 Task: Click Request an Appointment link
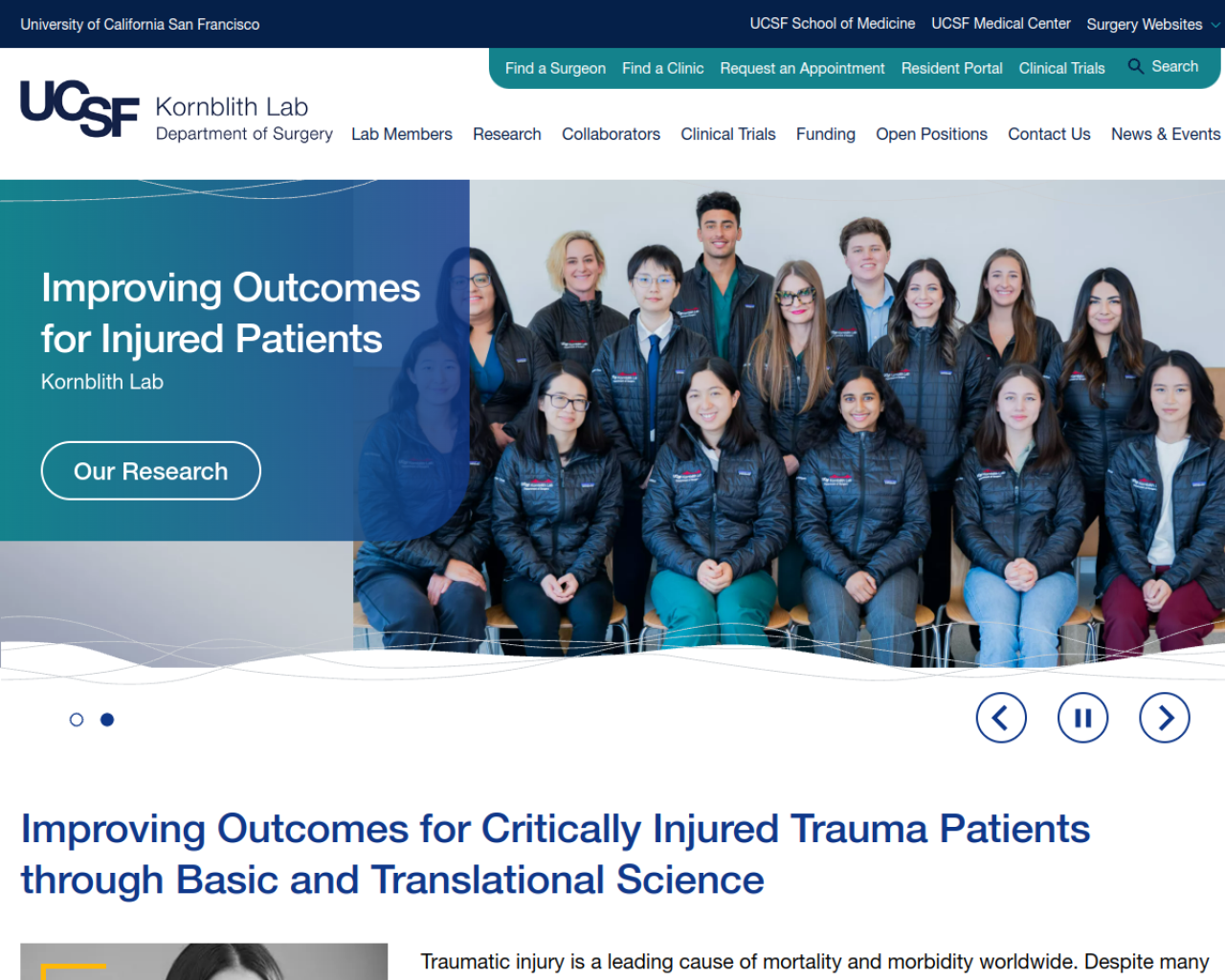point(802,68)
